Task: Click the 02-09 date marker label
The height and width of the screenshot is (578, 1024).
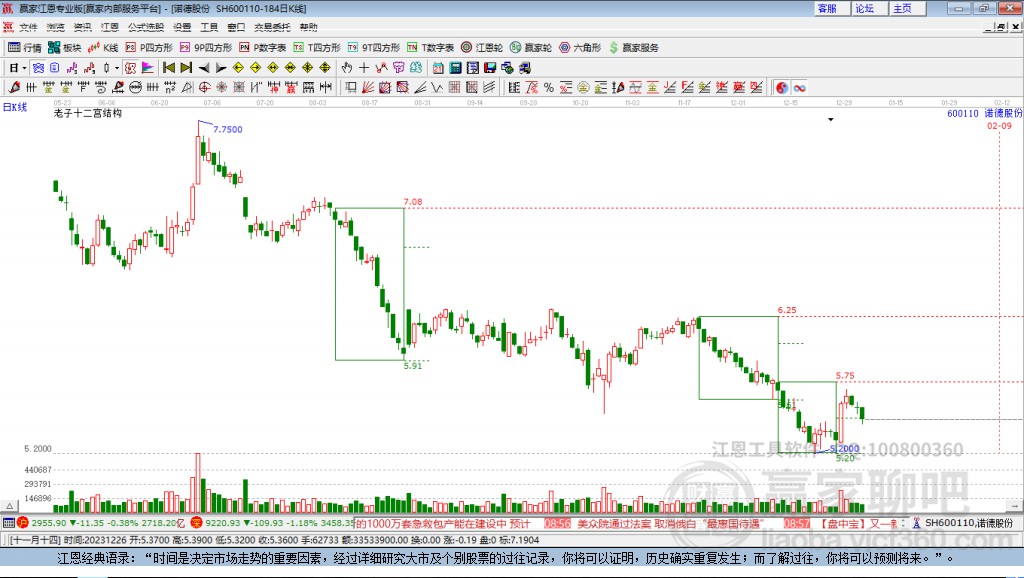Action: click(x=999, y=125)
